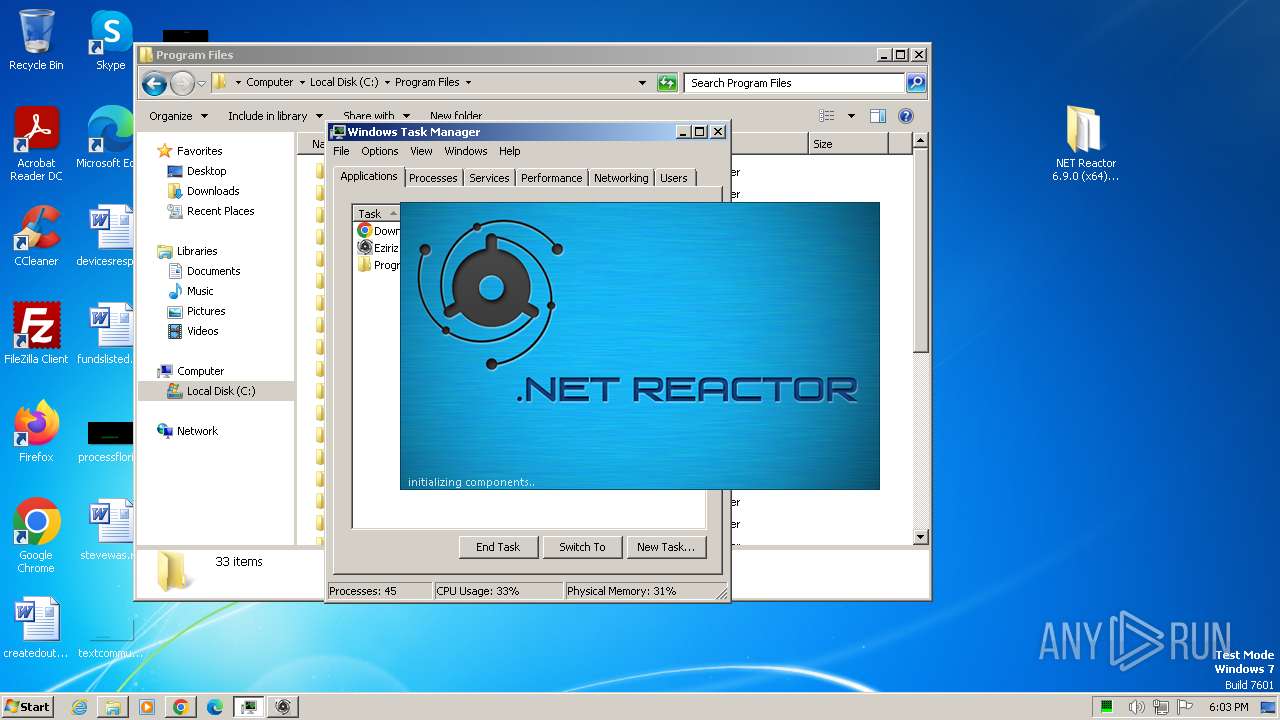Viewport: 1280px width, 720px height.
Task: Click the Forward arrow in Program Files window
Action: point(182,83)
